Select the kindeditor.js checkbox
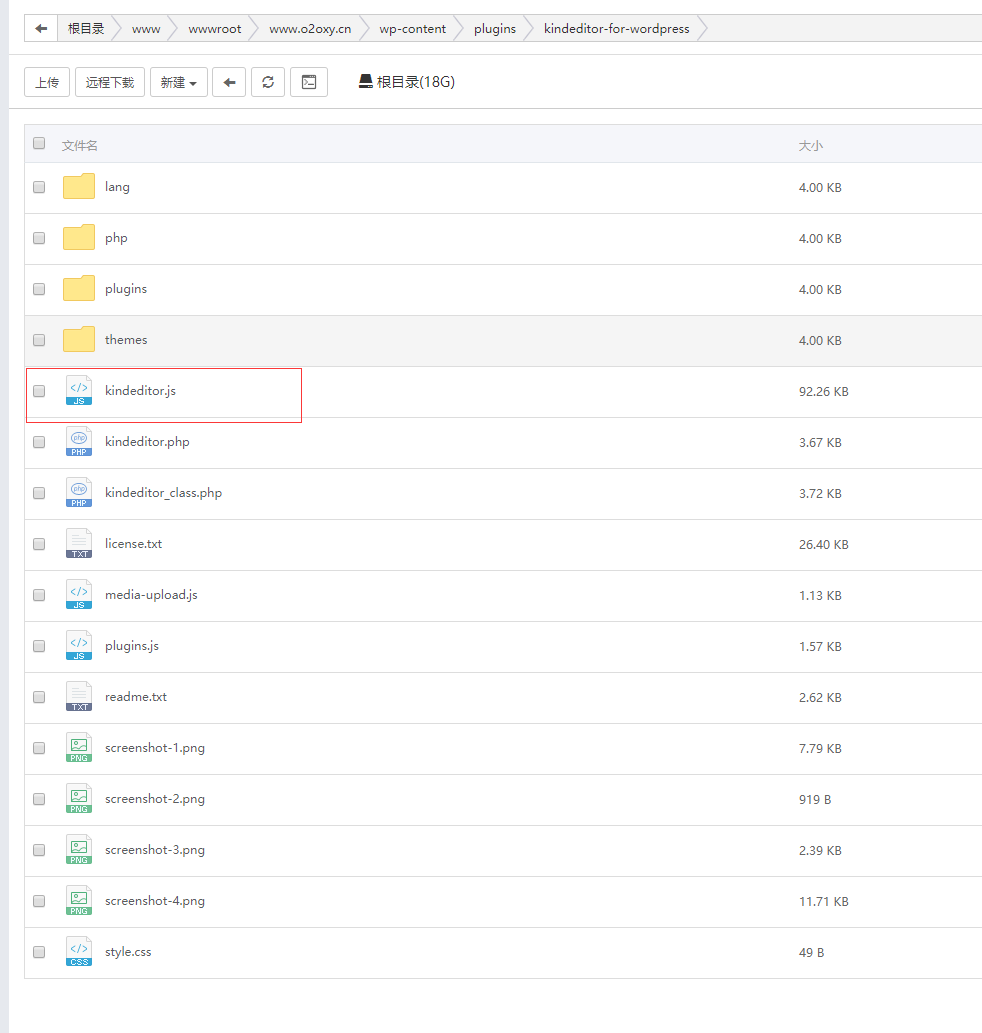 [x=39, y=391]
